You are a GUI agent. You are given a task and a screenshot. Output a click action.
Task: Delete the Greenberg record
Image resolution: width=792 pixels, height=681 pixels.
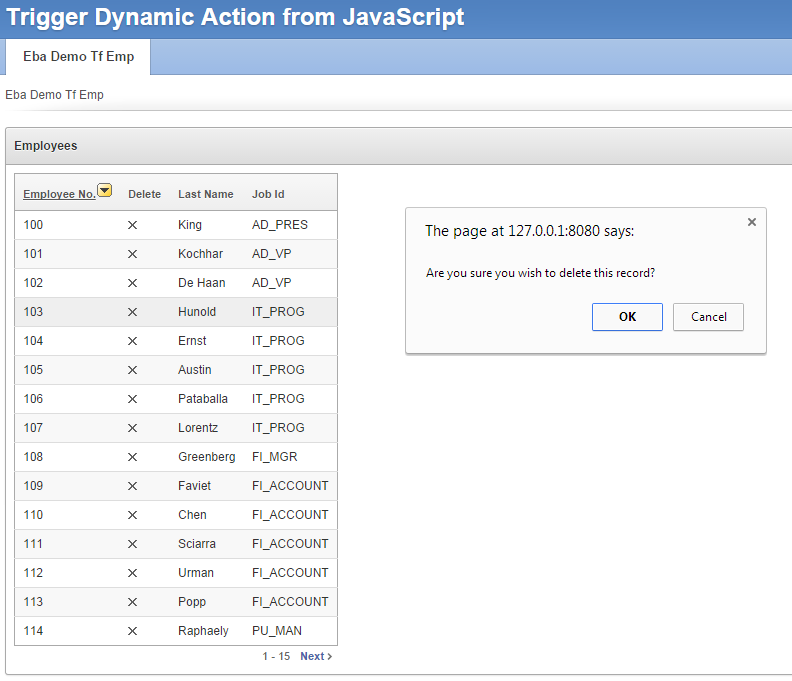132,457
